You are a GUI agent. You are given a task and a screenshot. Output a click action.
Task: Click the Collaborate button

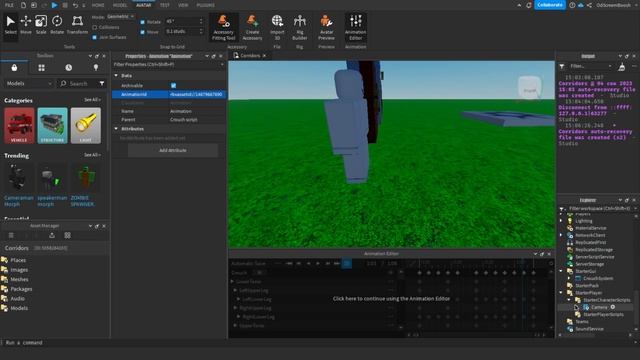pyautogui.click(x=550, y=5)
